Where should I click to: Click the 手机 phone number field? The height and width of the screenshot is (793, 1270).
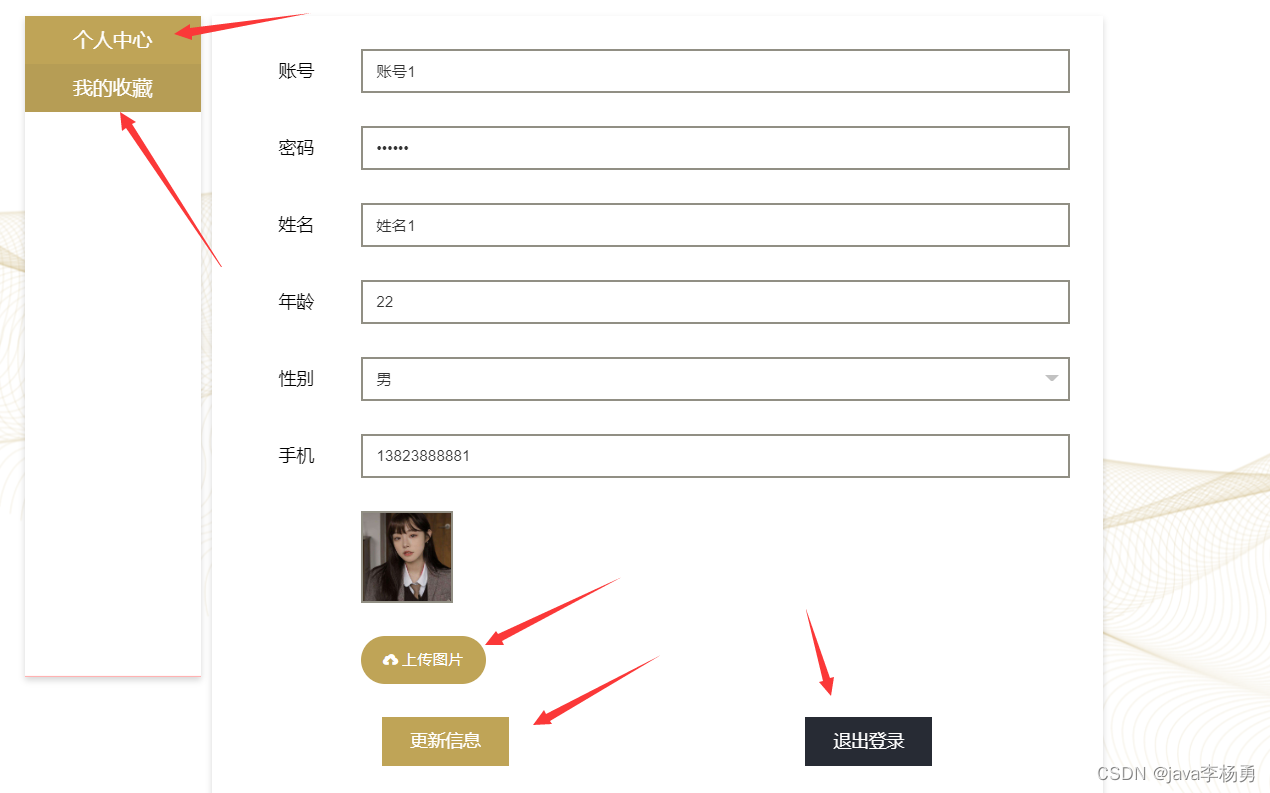[x=715, y=456]
